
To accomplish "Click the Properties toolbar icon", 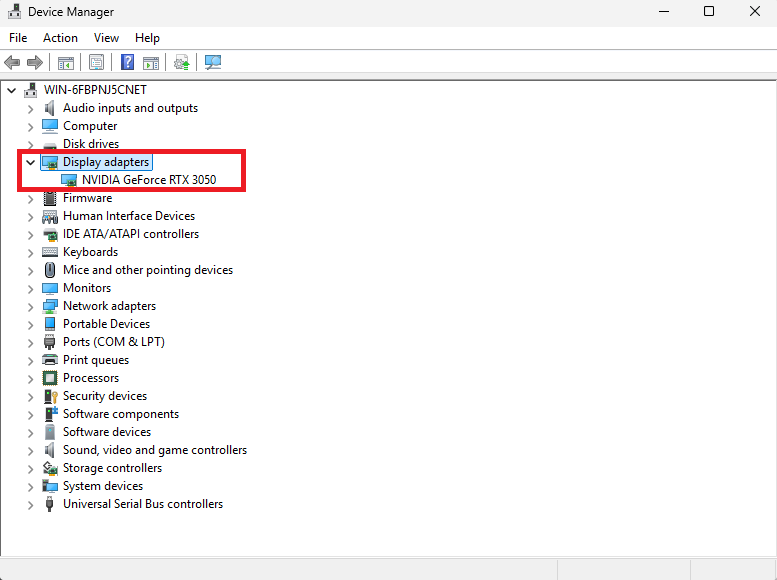I will 96,62.
